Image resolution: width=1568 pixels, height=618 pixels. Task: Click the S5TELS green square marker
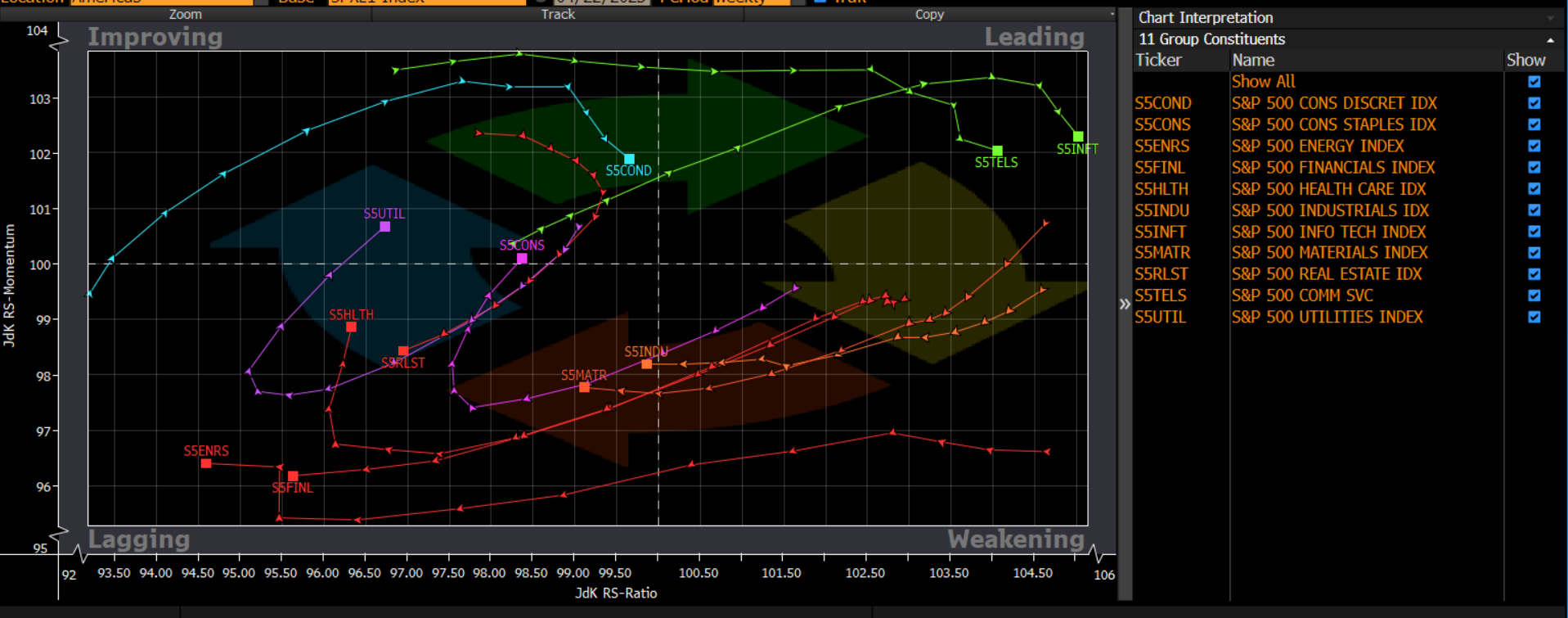coord(997,151)
